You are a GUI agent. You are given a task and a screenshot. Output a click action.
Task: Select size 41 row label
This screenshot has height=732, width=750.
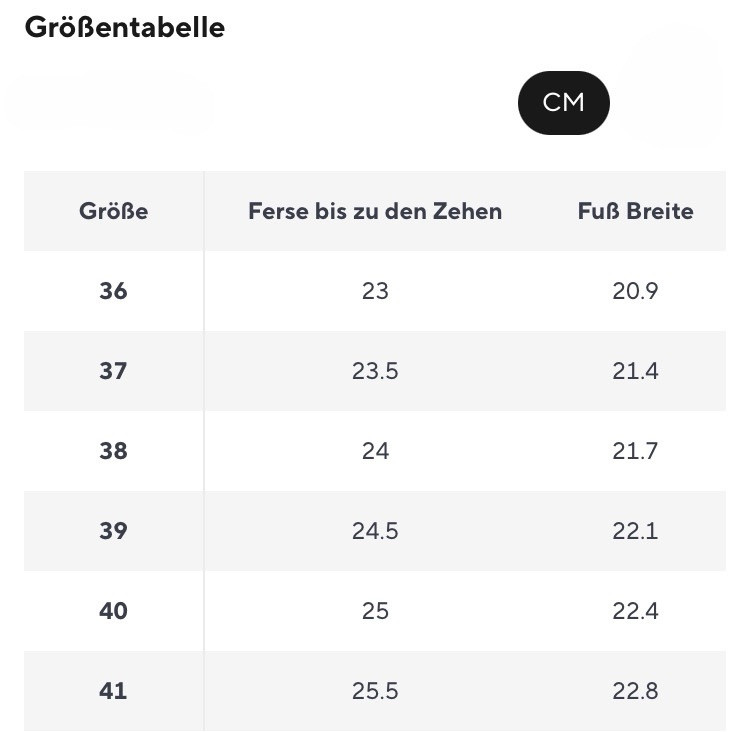(113, 690)
